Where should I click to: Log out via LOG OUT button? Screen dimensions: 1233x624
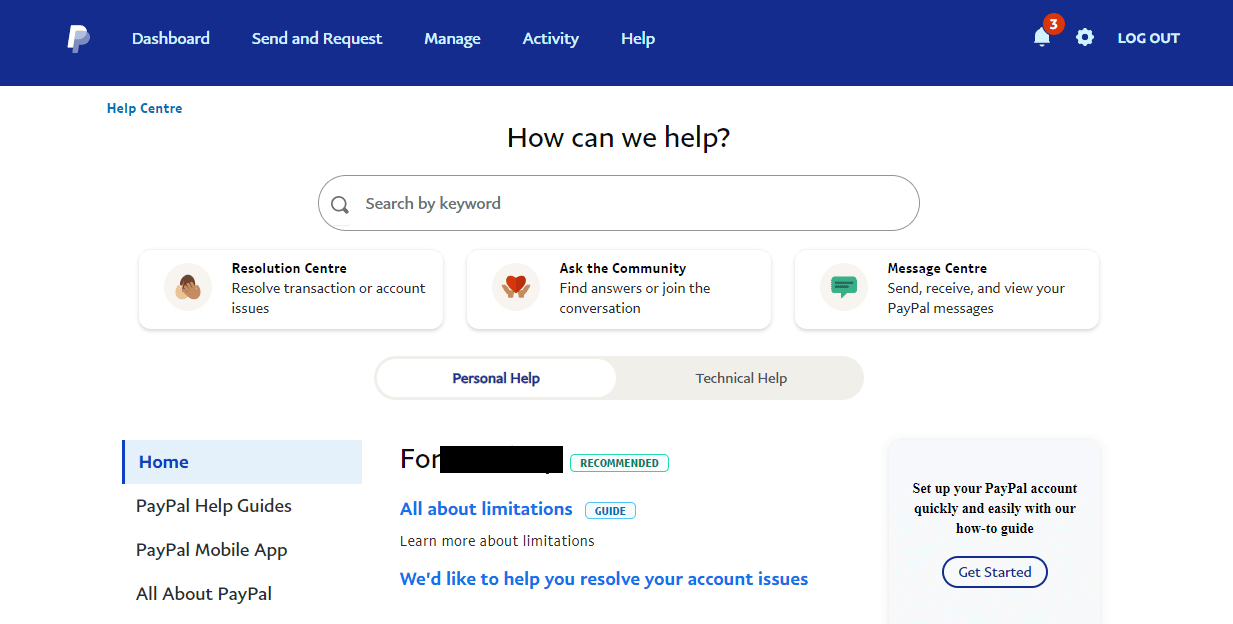tap(1149, 38)
